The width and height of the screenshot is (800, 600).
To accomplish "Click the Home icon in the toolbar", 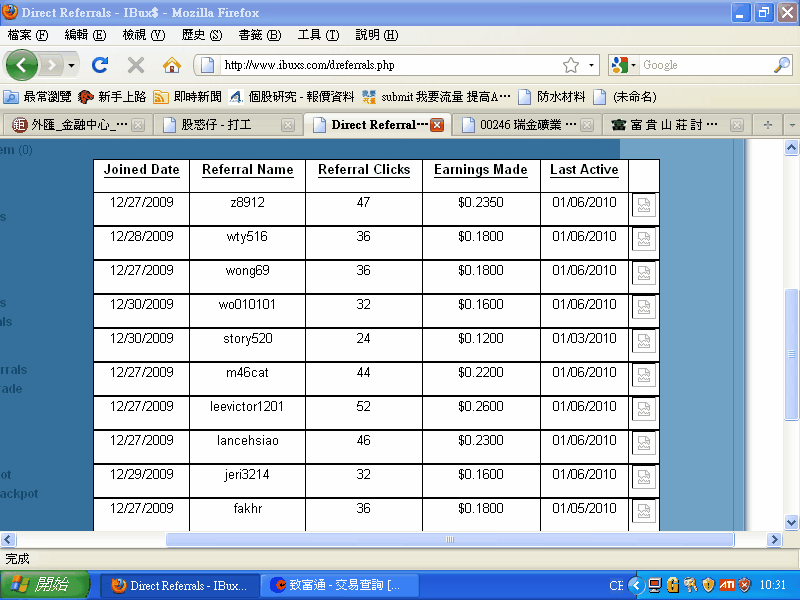I will tap(172, 65).
